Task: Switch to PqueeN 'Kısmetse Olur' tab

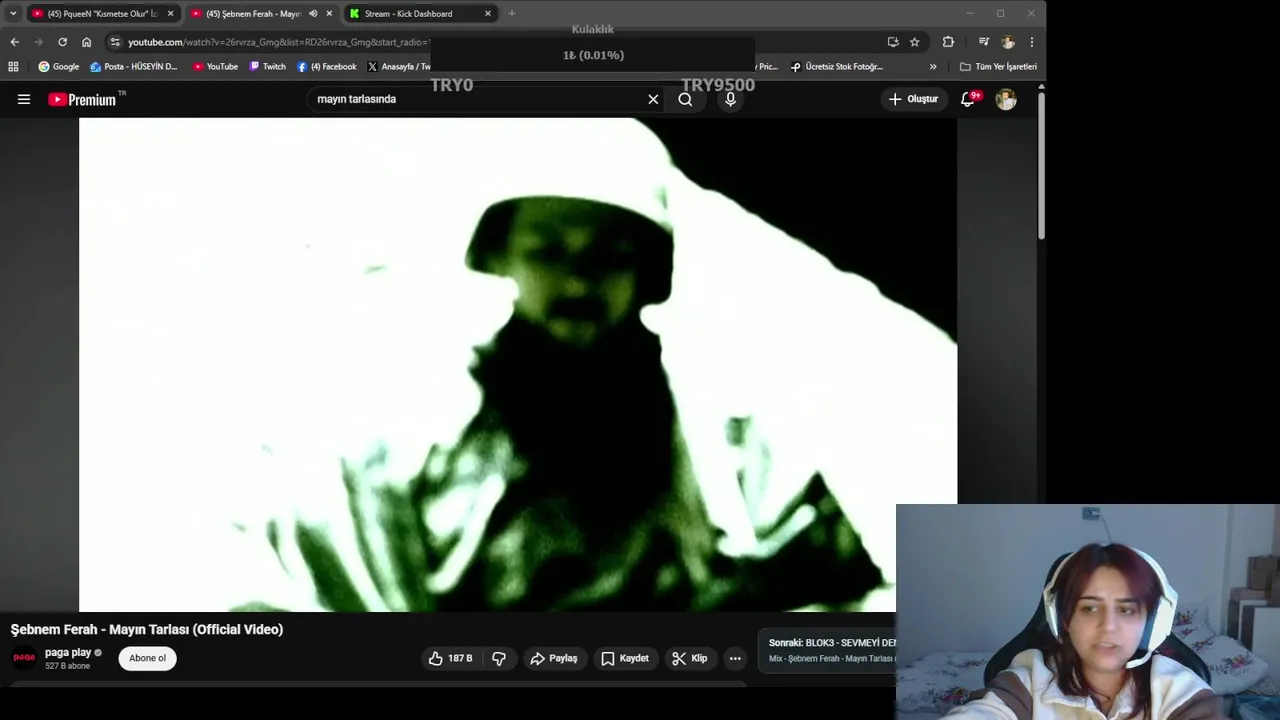Action: (102, 14)
